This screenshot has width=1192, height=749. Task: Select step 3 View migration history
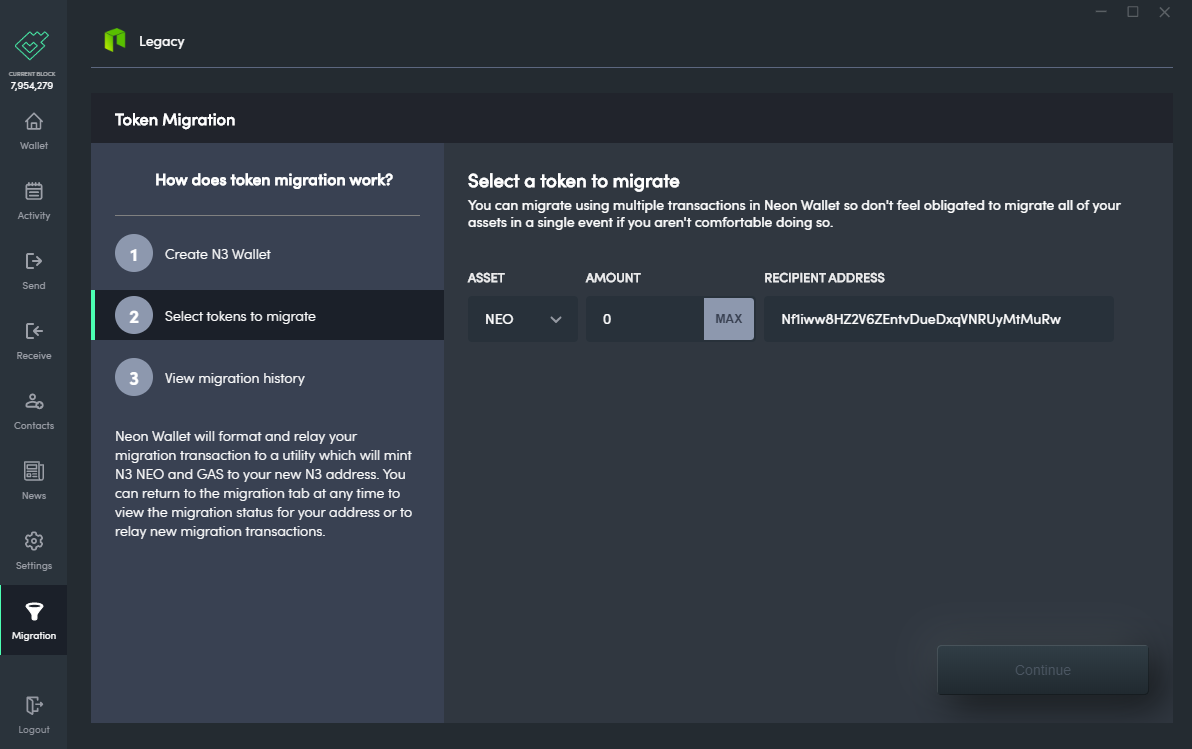pos(267,377)
